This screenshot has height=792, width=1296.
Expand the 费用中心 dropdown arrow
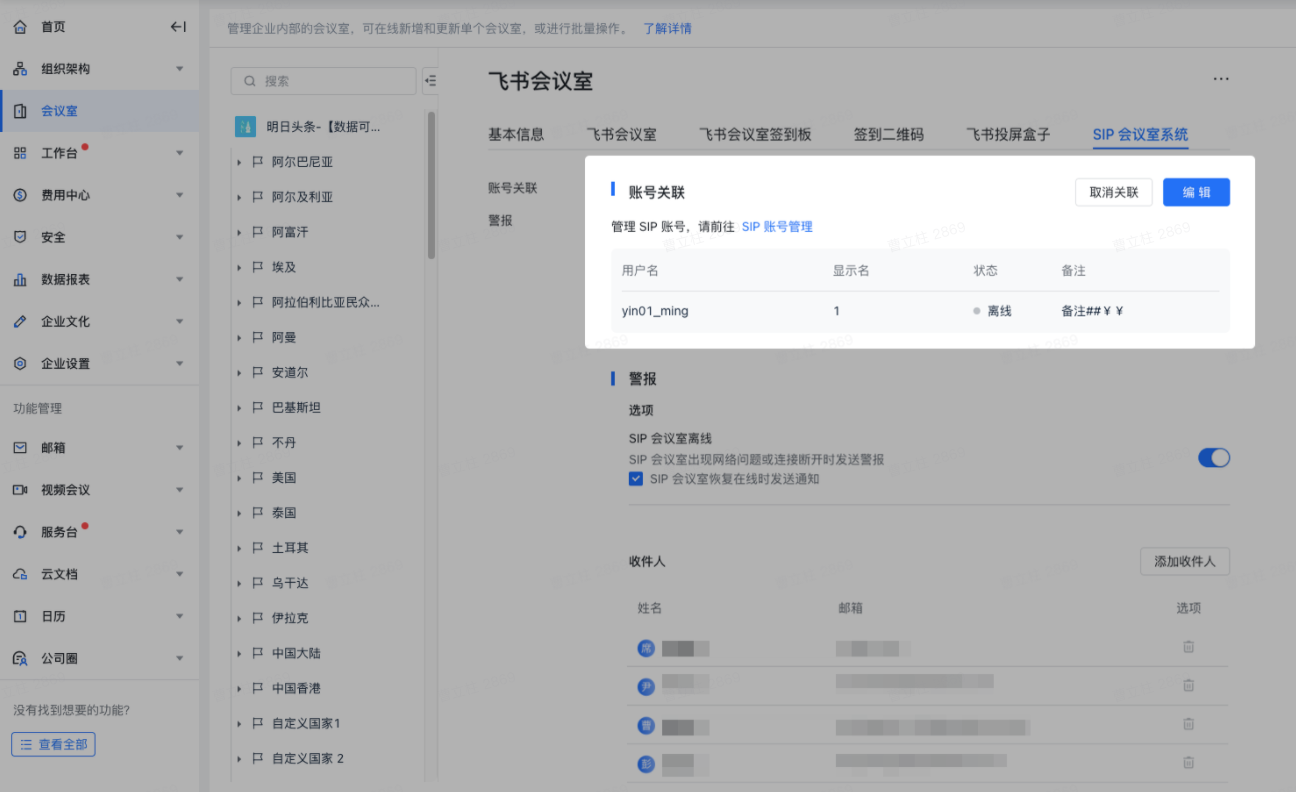point(180,195)
